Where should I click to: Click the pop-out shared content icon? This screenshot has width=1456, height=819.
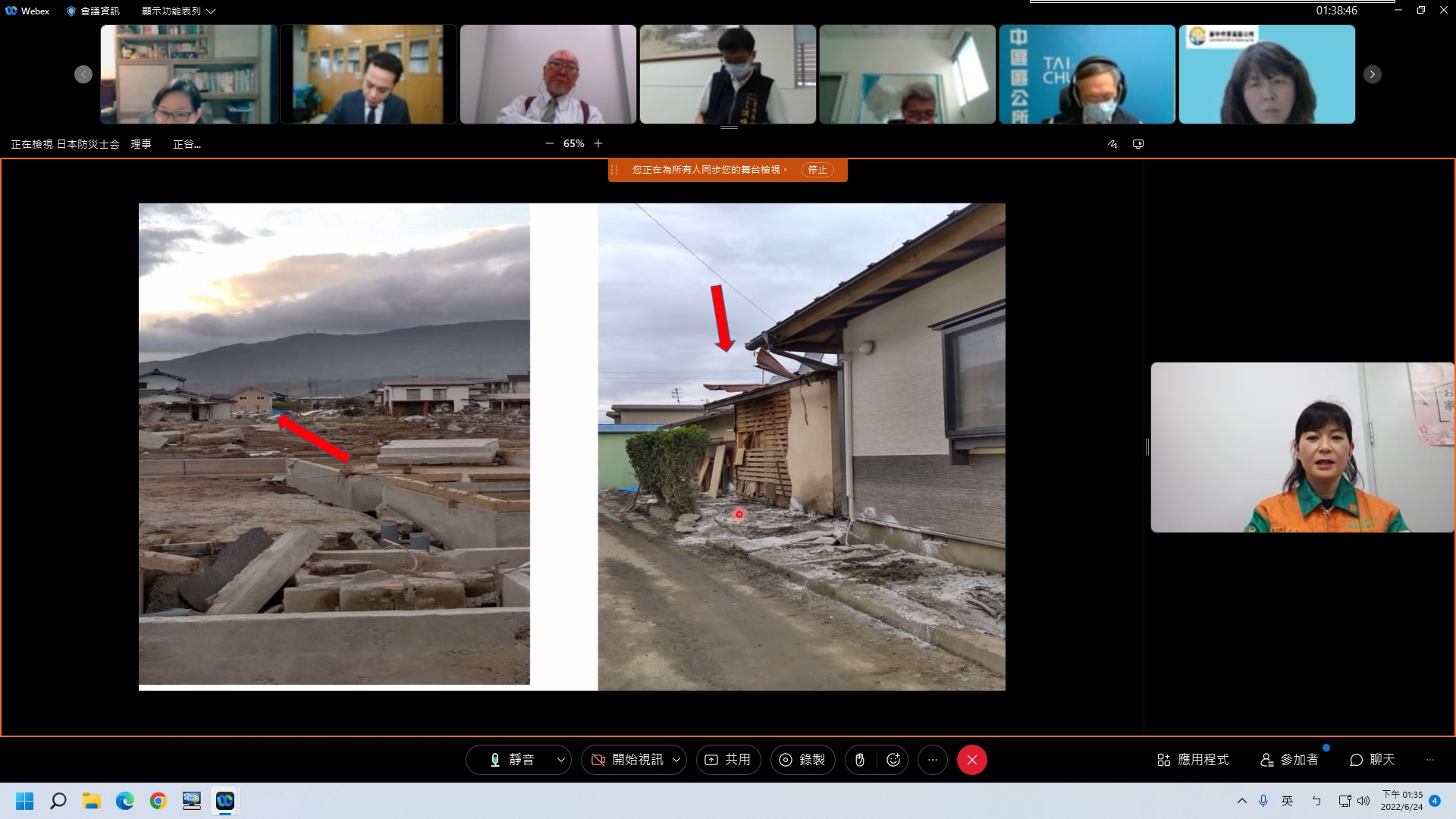click(x=1138, y=144)
